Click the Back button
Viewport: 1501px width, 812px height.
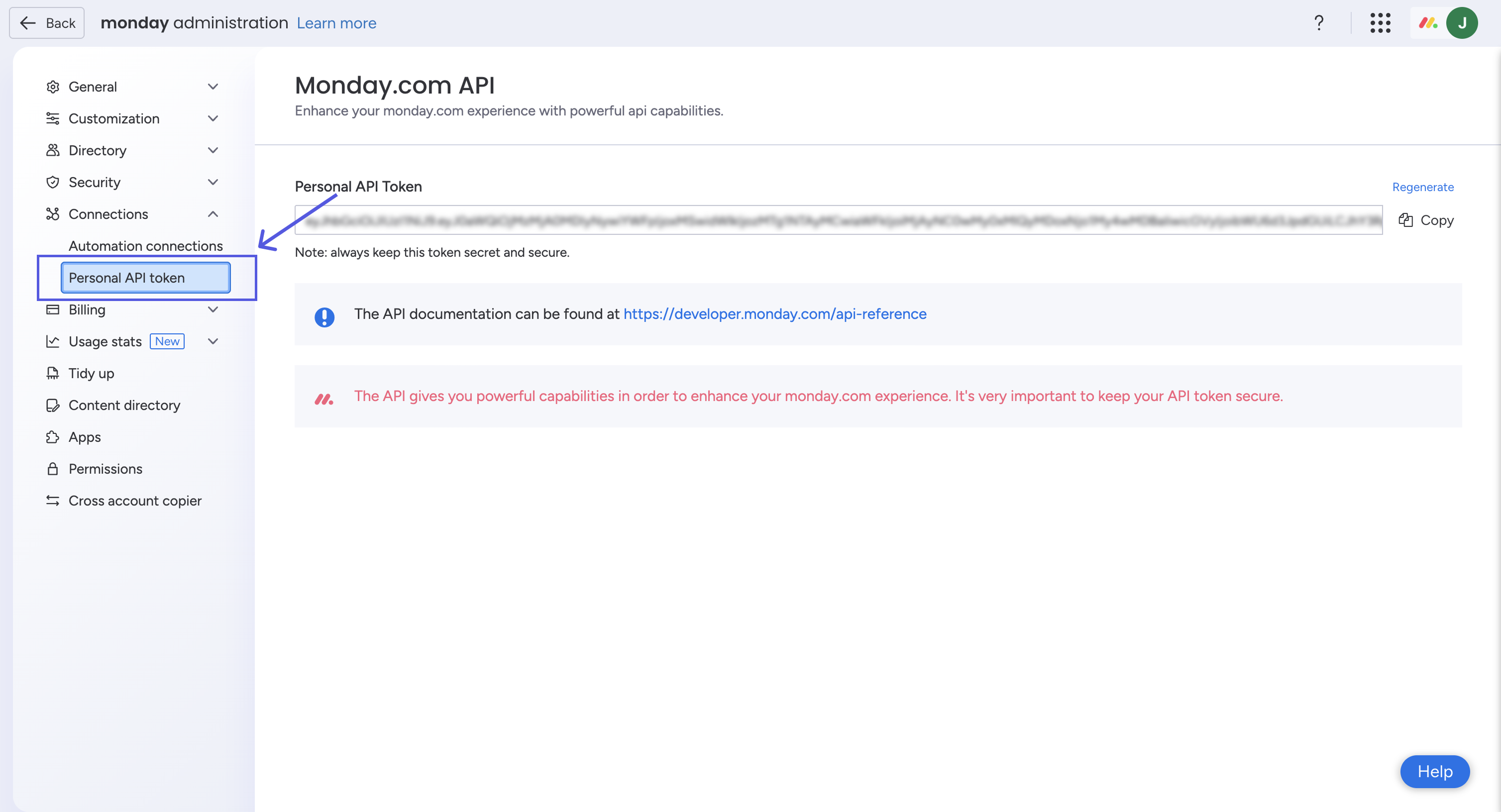click(x=47, y=23)
